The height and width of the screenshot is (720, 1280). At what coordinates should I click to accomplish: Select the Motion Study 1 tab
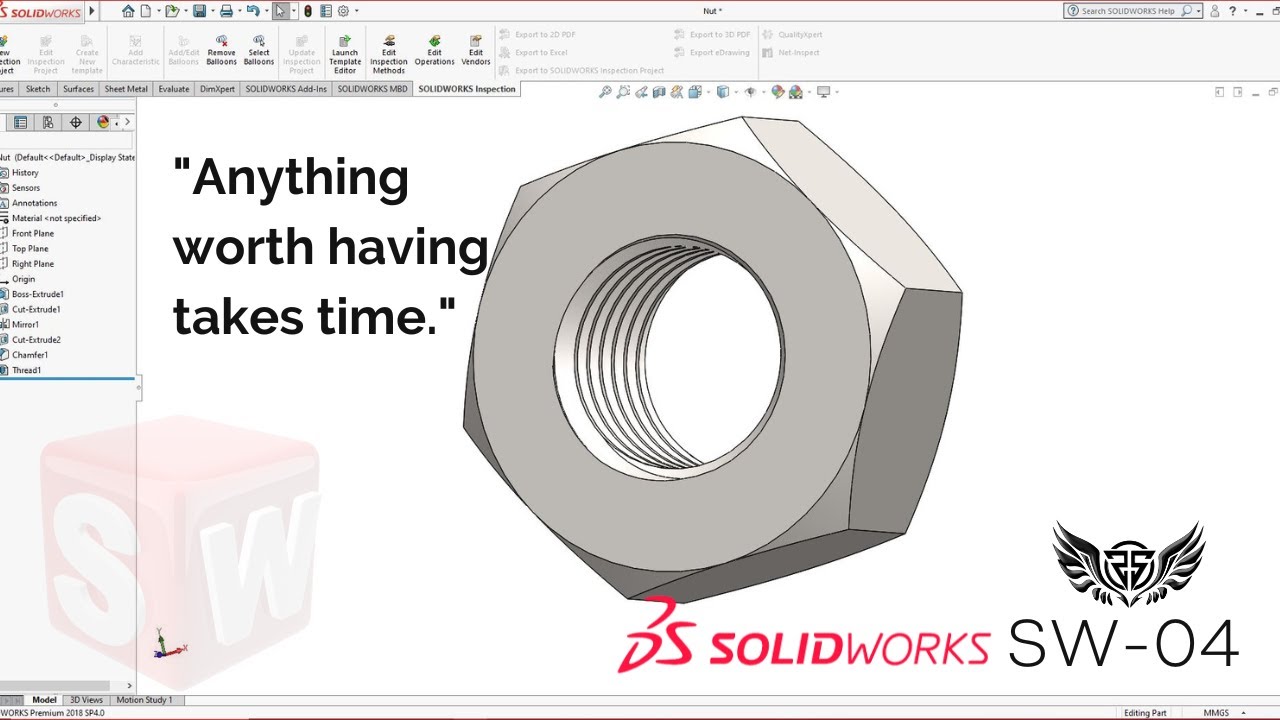(x=144, y=700)
